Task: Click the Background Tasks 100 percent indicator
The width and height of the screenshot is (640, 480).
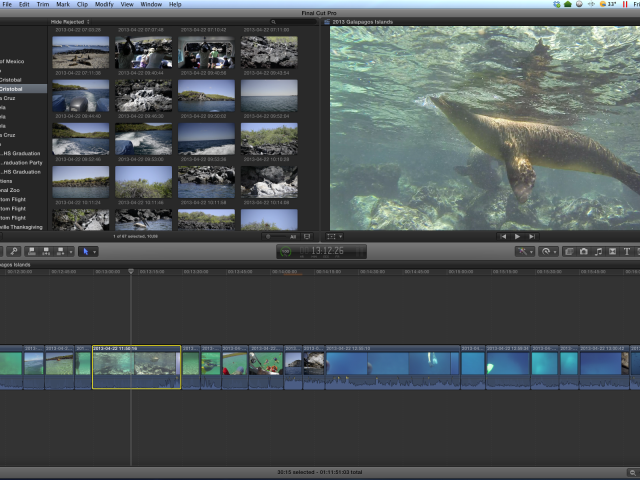Action: [x=286, y=251]
